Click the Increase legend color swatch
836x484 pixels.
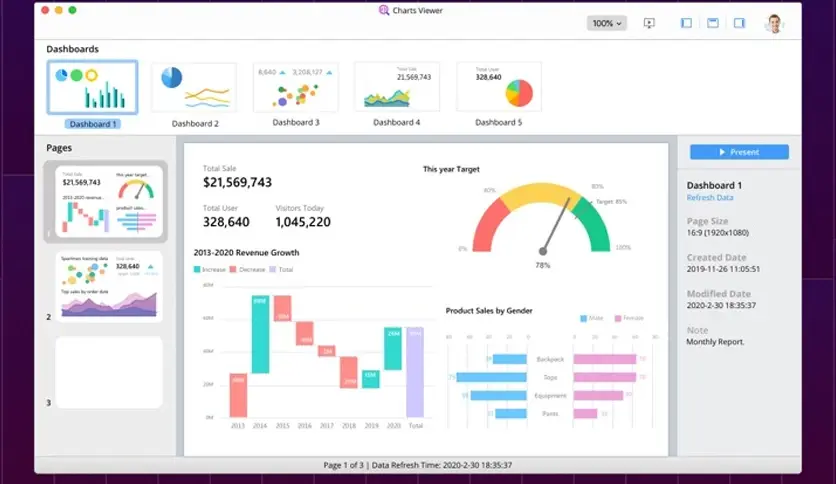pyautogui.click(x=197, y=270)
